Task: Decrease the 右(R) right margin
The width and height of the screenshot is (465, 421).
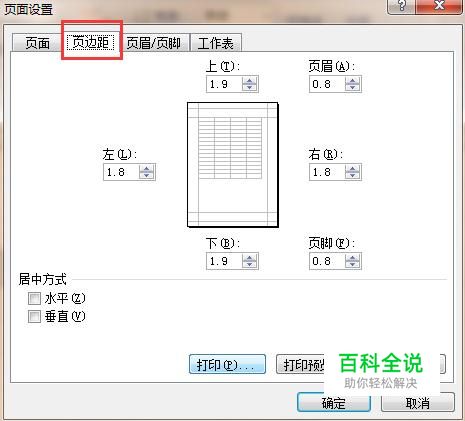Action: [x=353, y=176]
